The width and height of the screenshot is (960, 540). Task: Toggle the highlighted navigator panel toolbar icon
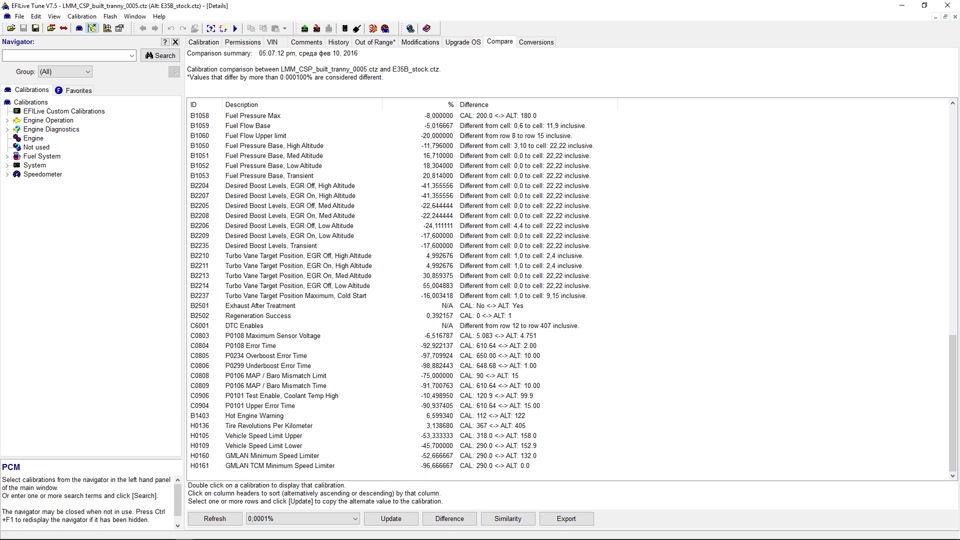pyautogui.click(x=92, y=28)
